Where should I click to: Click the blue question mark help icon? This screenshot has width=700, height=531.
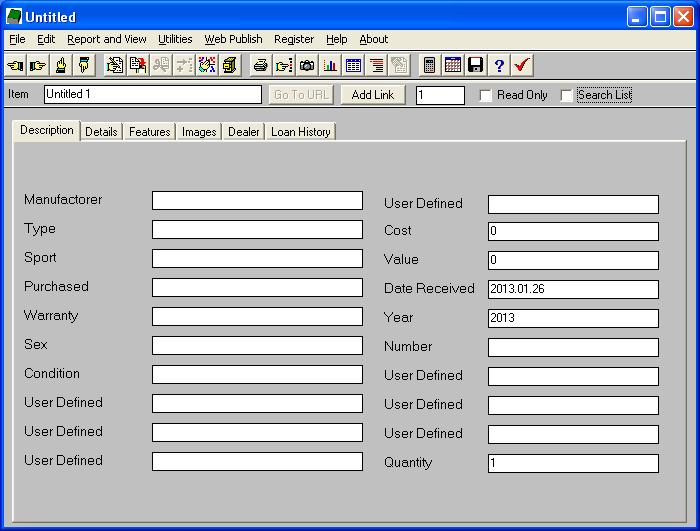[x=499, y=65]
